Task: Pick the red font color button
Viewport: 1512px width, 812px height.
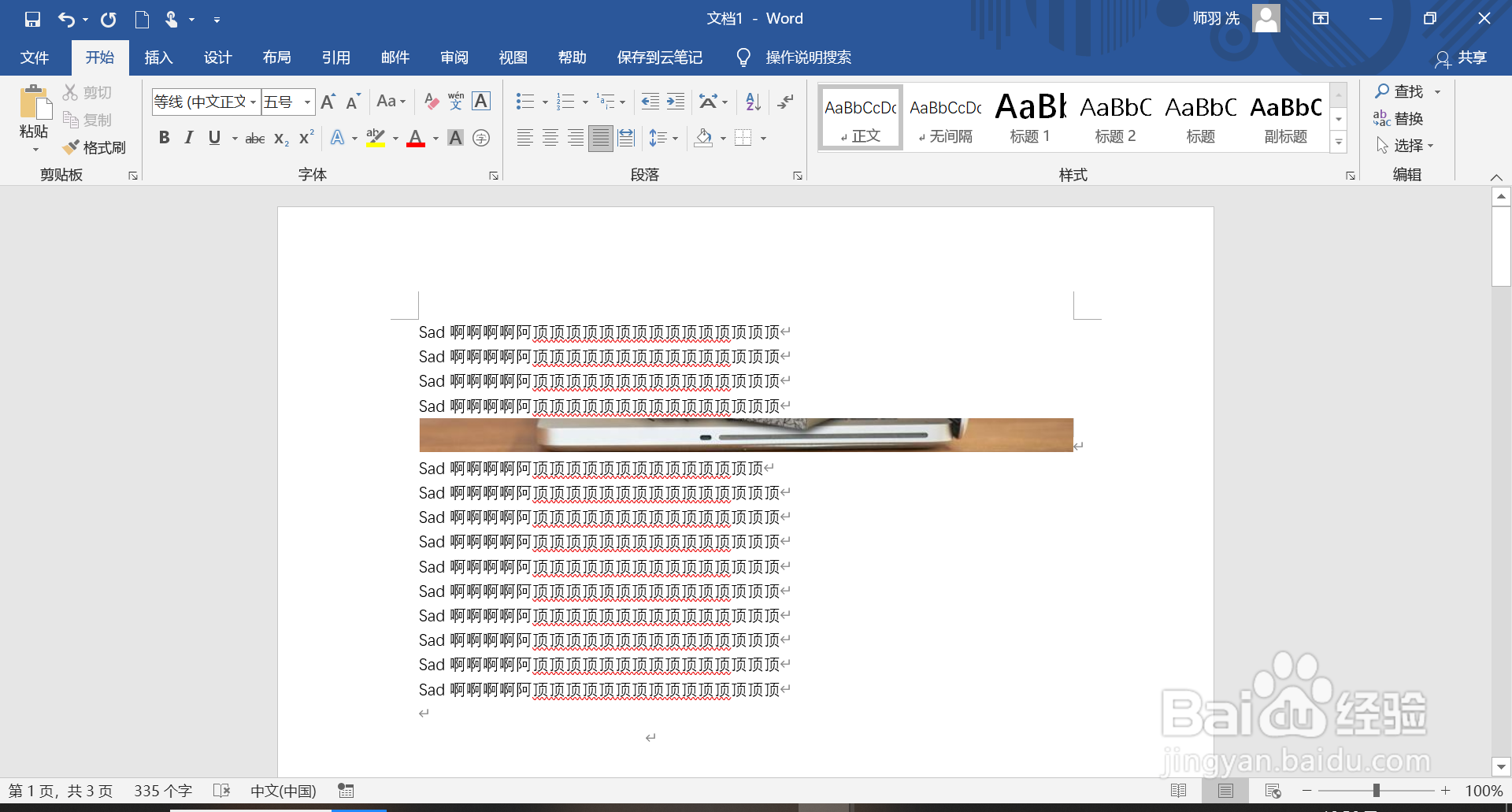Action: click(x=416, y=139)
